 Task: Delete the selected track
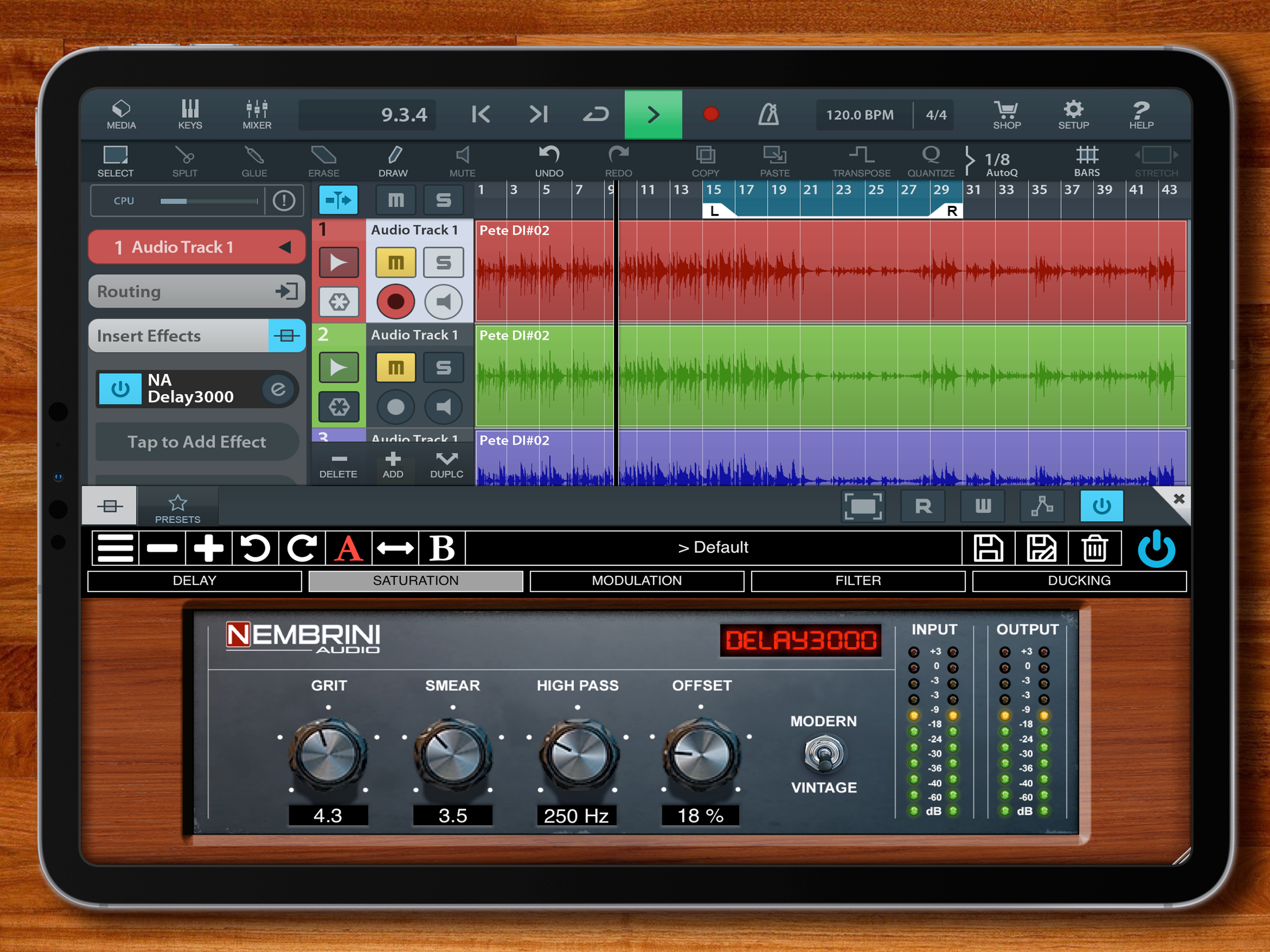point(338,465)
